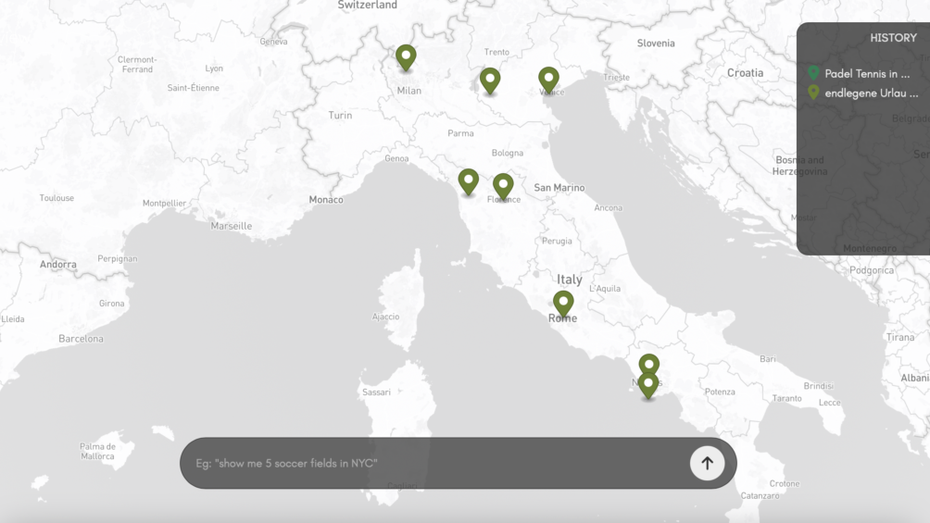930x523 pixels.
Task: Open the map pin between Milan and Venice
Action: 489,80
